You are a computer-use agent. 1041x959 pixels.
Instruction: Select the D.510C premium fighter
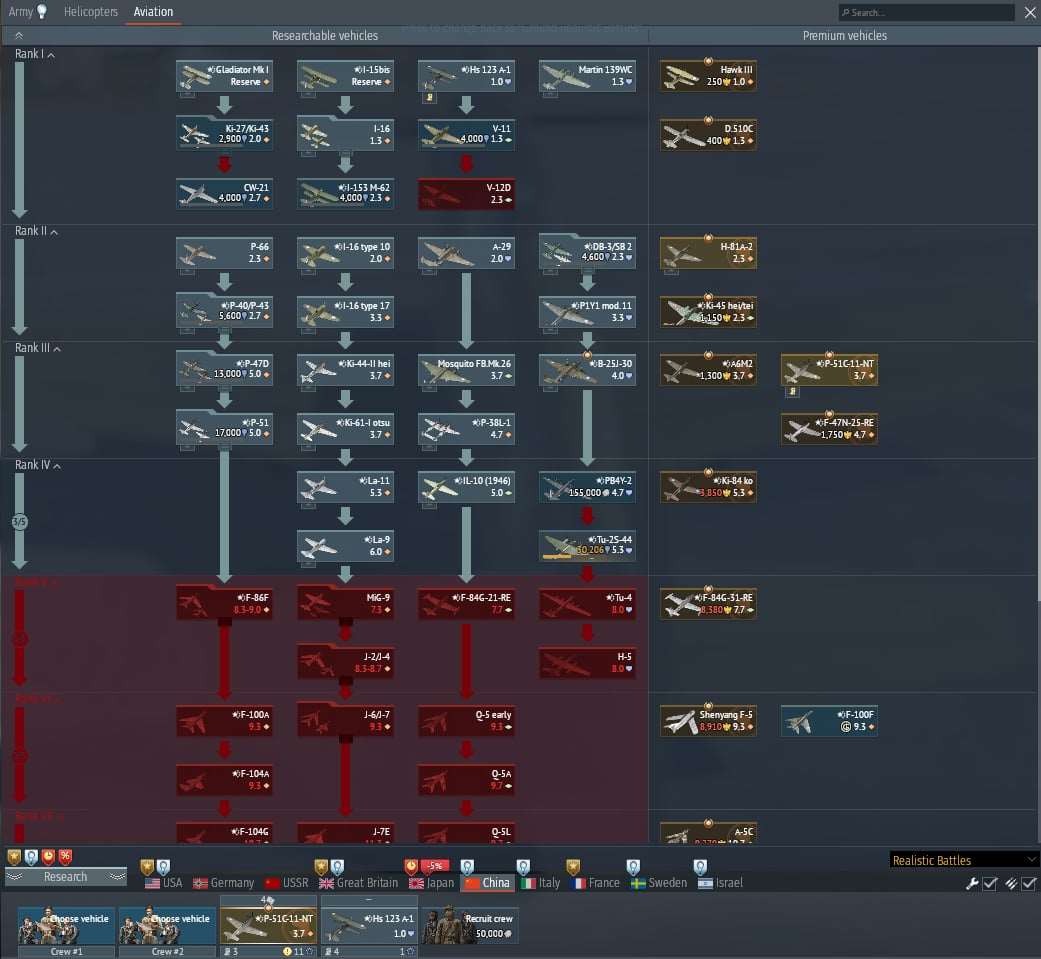point(708,135)
